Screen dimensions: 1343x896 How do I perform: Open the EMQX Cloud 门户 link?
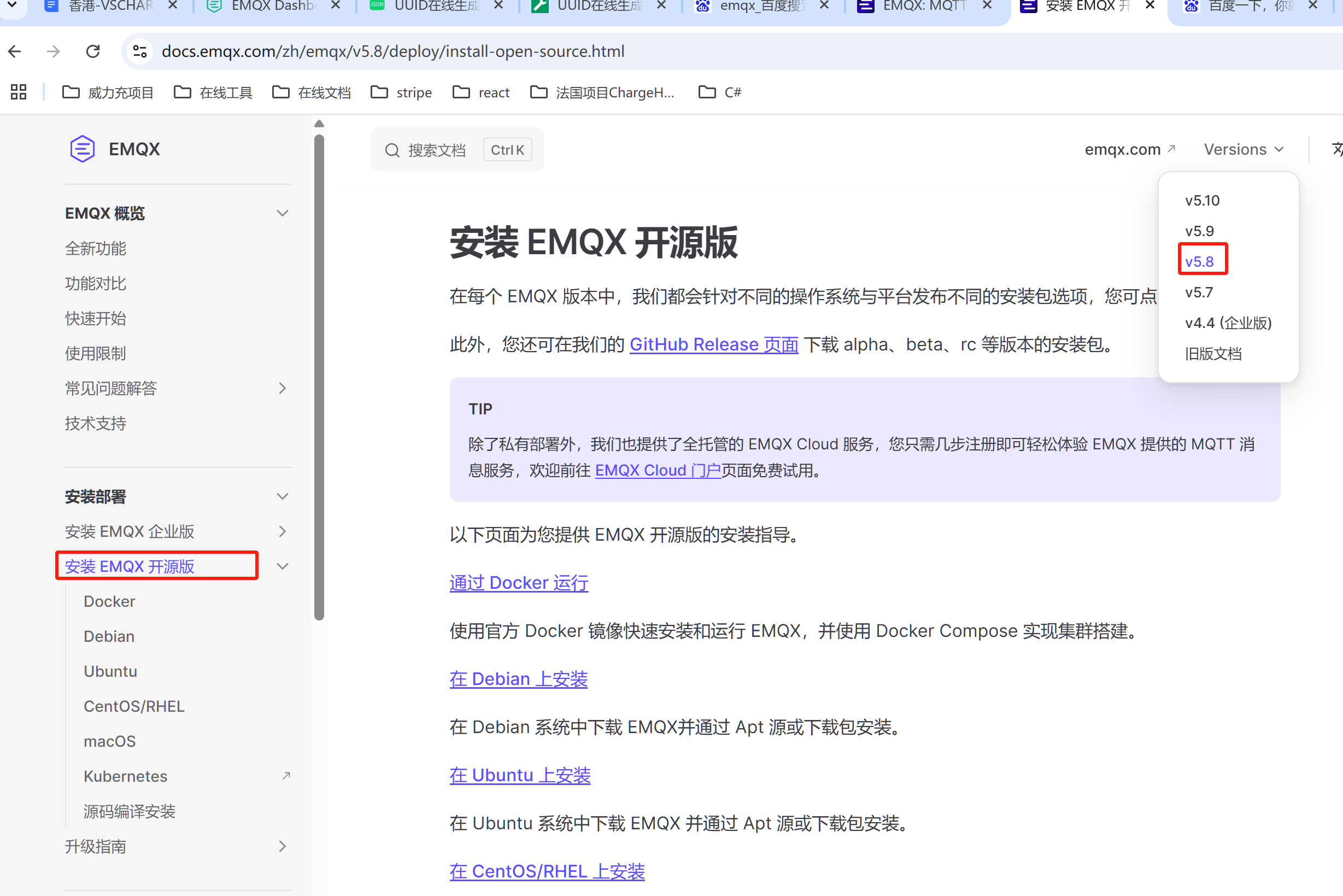coord(658,470)
